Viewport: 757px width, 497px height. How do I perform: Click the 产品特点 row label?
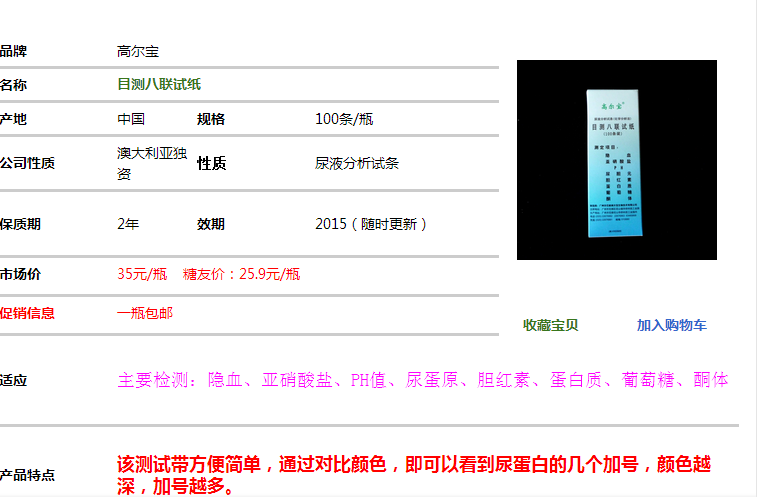click(27, 475)
